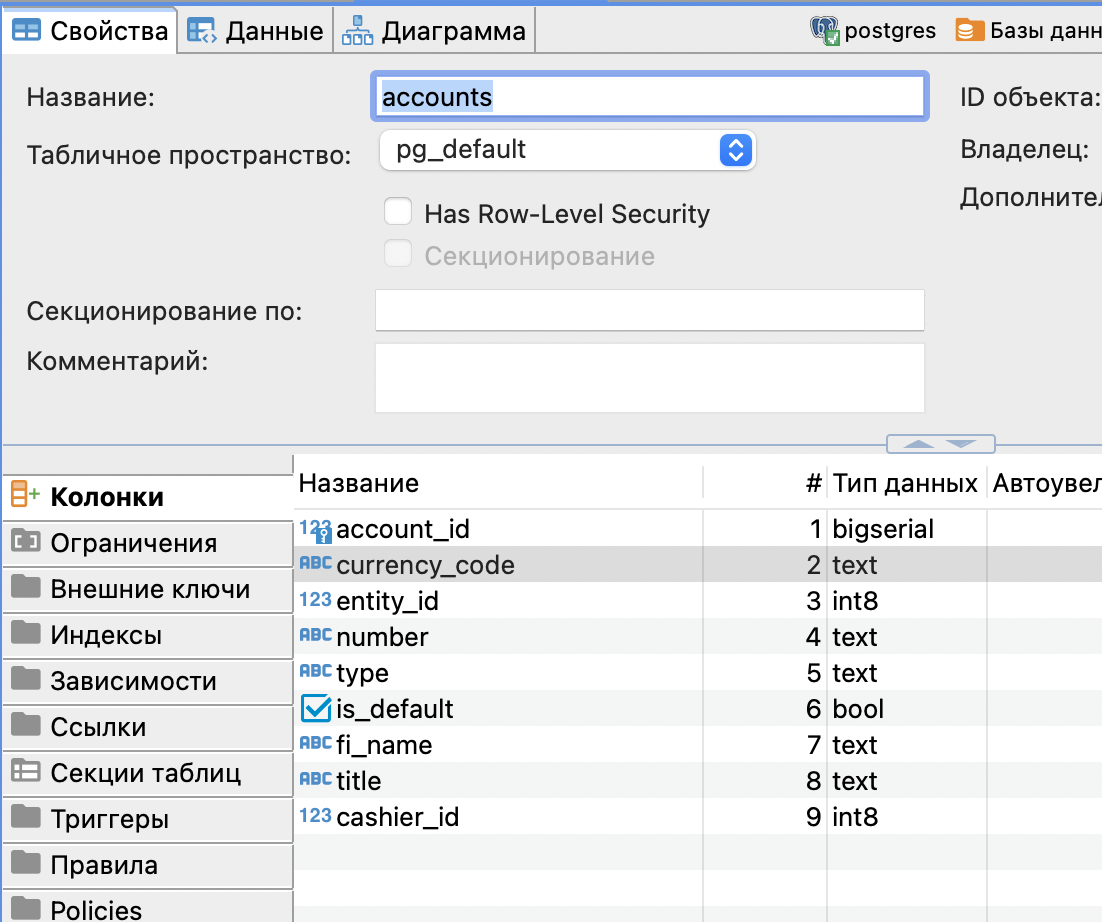
Task: Switch to the Диаграмма tab
Action: [435, 31]
